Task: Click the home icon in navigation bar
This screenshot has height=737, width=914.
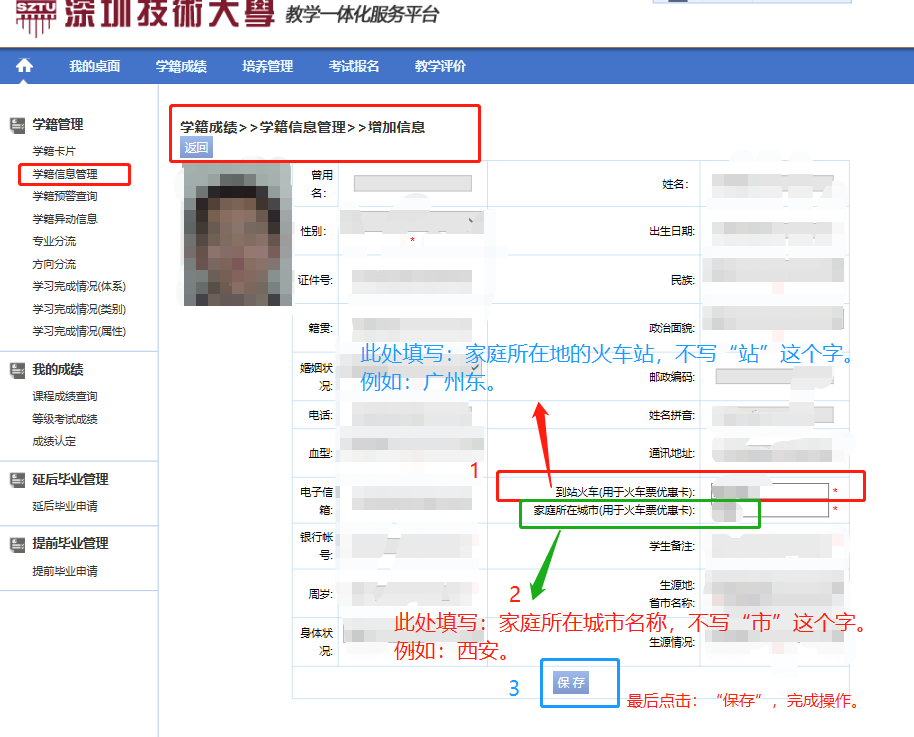Action: (x=24, y=66)
